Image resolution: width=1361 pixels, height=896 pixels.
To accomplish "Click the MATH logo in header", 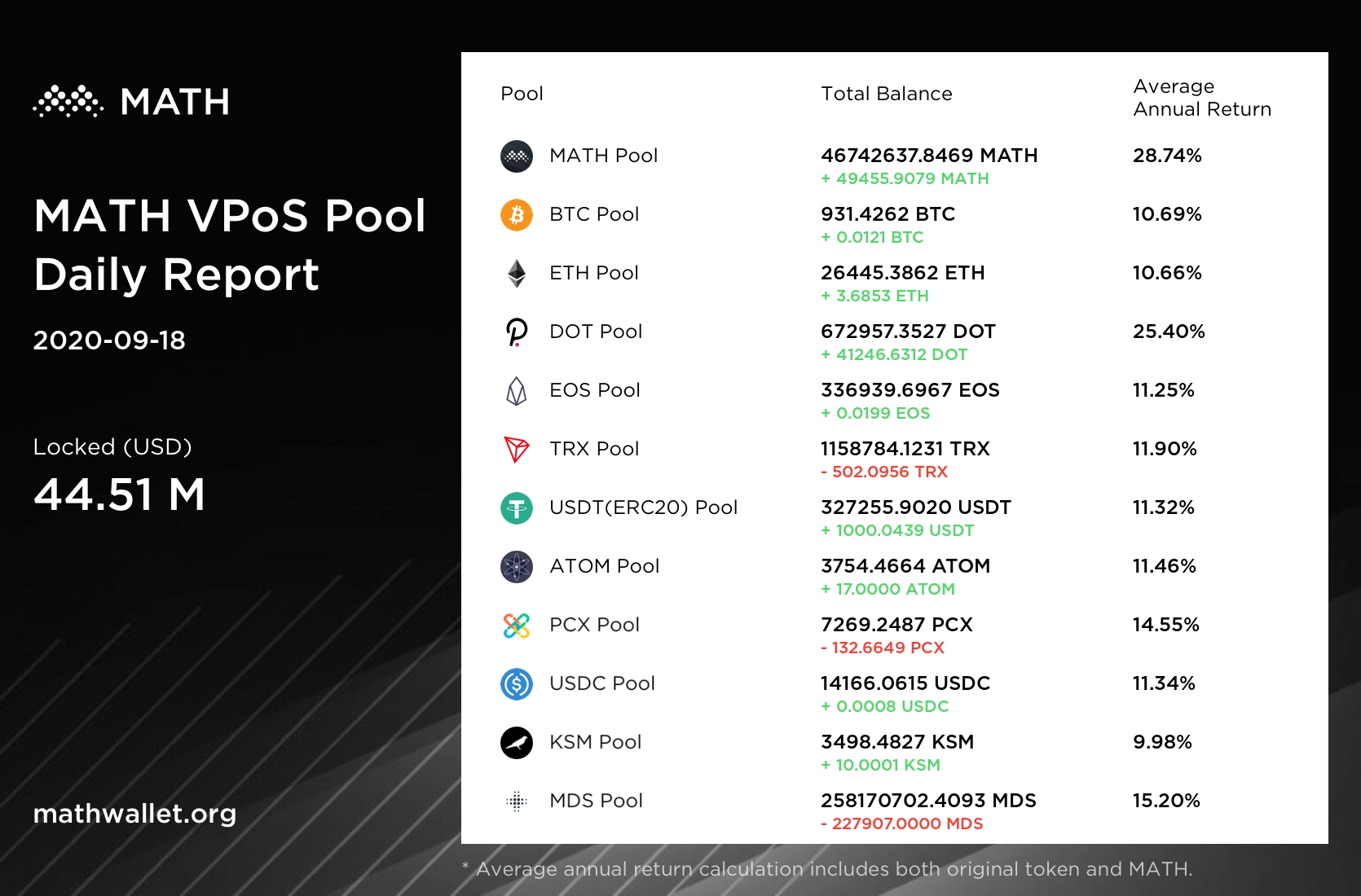I will pos(131,102).
